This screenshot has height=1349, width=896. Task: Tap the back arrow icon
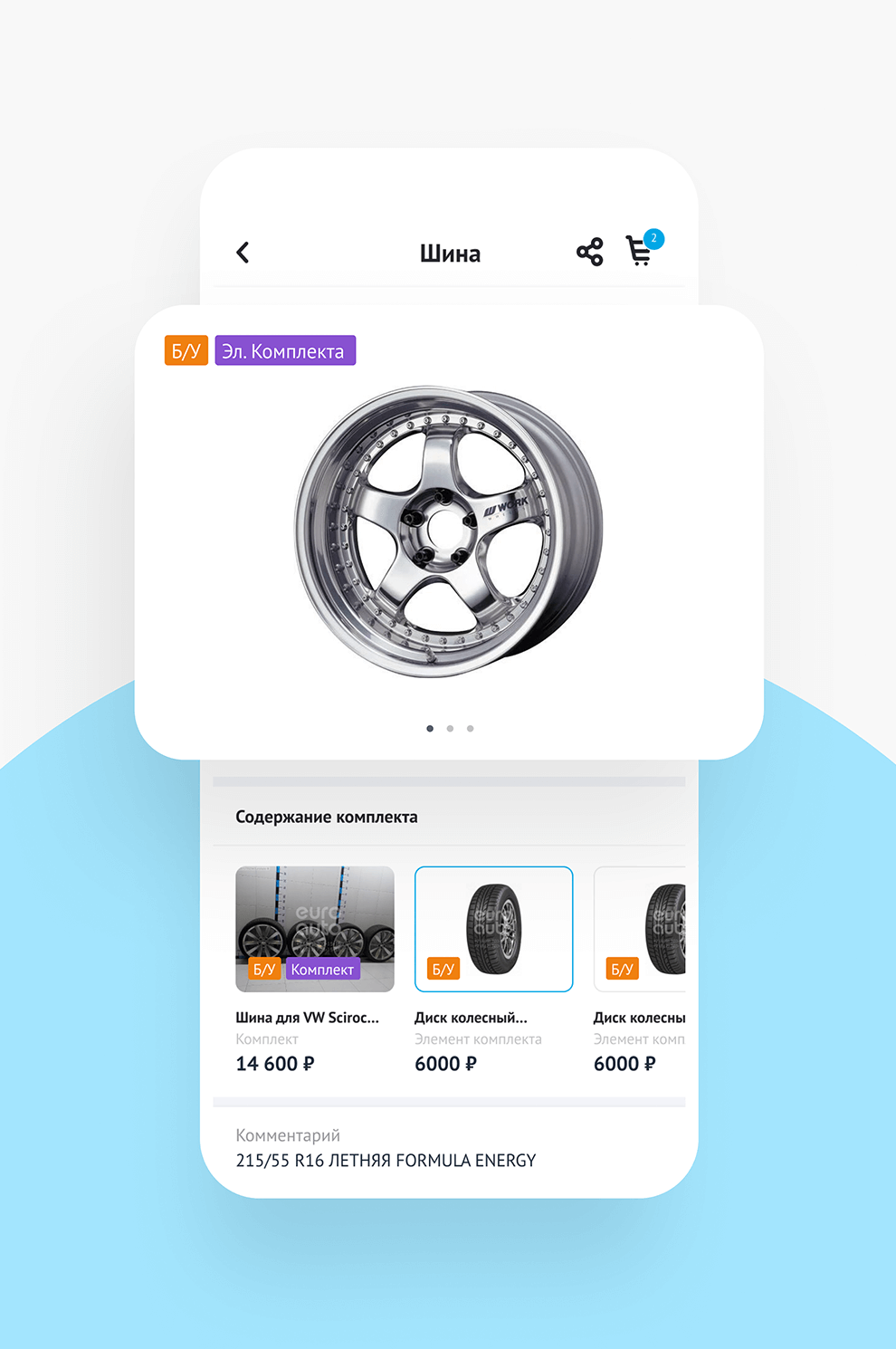coord(243,253)
